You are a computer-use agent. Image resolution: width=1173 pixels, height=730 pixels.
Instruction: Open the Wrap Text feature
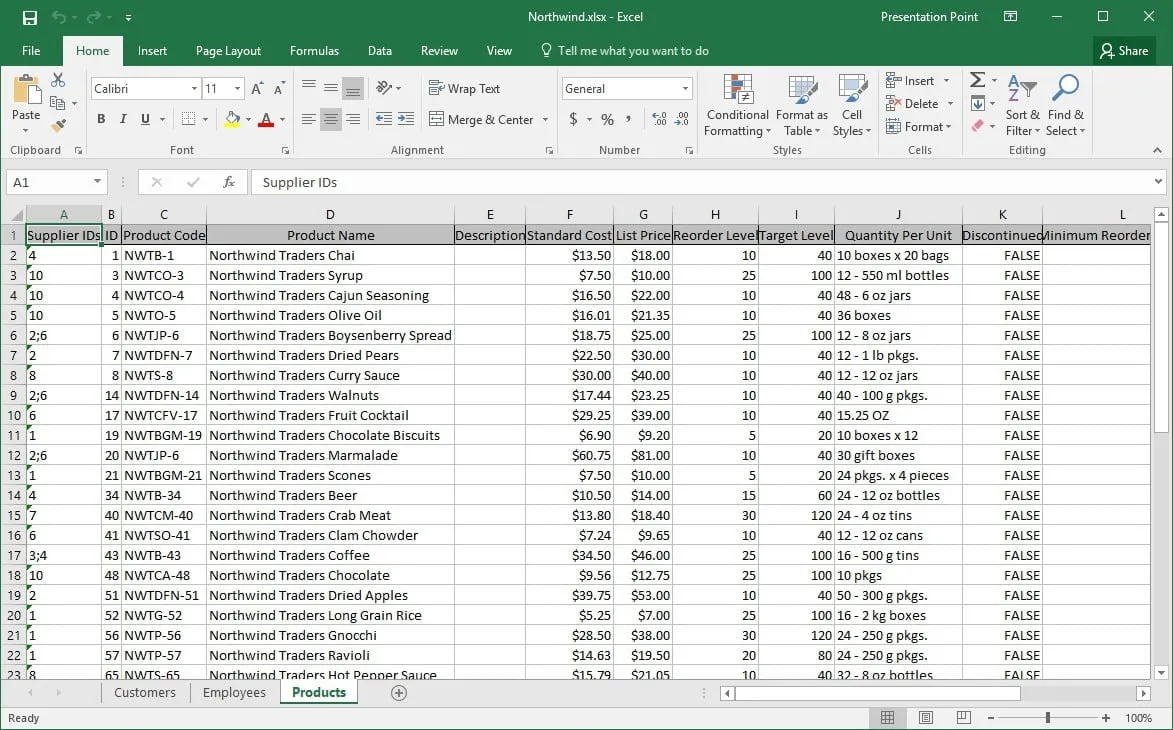click(x=464, y=88)
